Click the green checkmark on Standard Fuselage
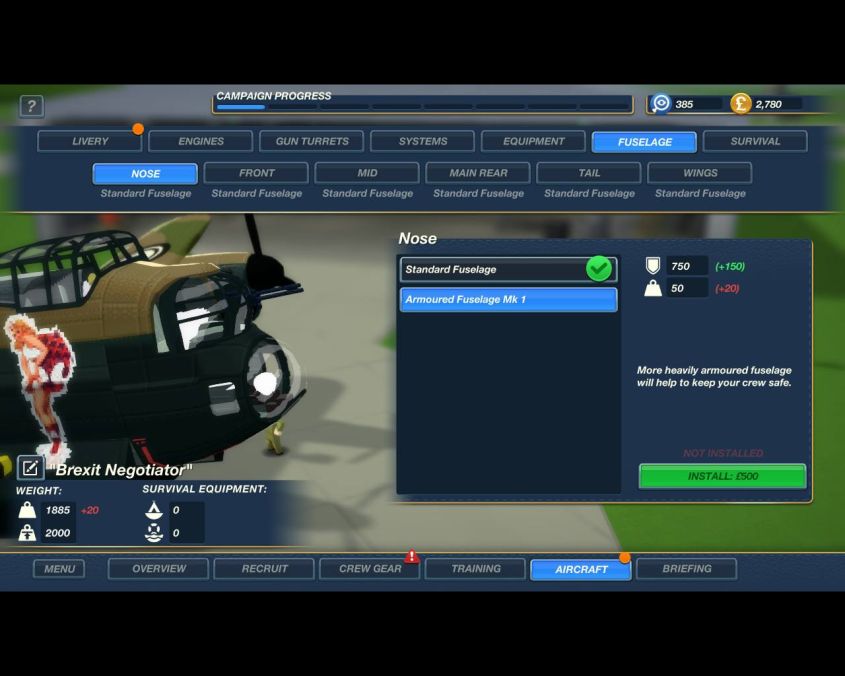845x676 pixels. point(599,268)
